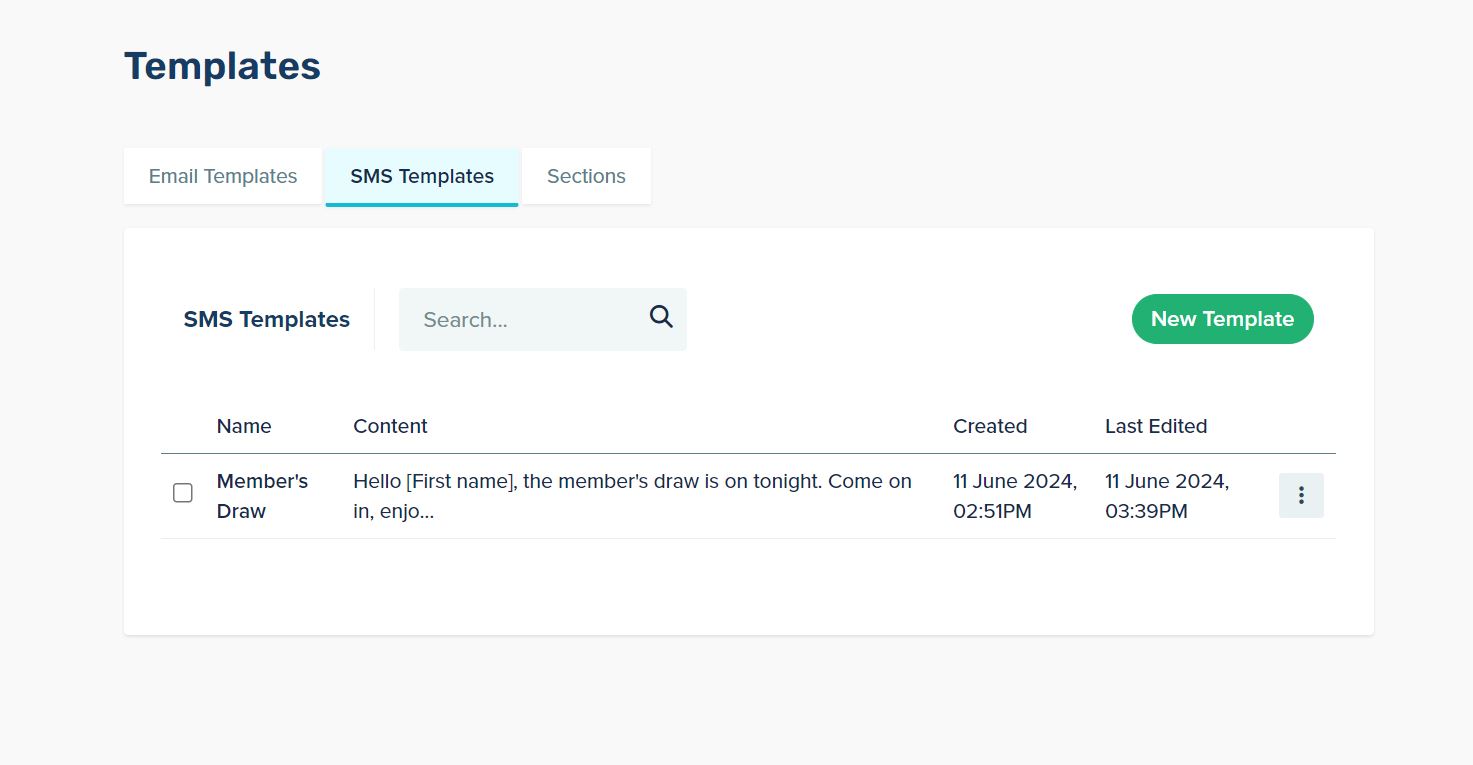Click the SMS Templates section title
Image resolution: width=1473 pixels, height=765 pixels.
pos(266,319)
